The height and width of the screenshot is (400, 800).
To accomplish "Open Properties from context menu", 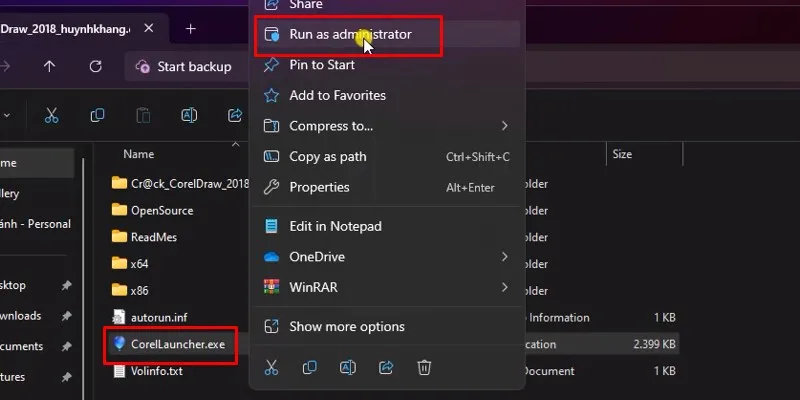I will coord(387,187).
